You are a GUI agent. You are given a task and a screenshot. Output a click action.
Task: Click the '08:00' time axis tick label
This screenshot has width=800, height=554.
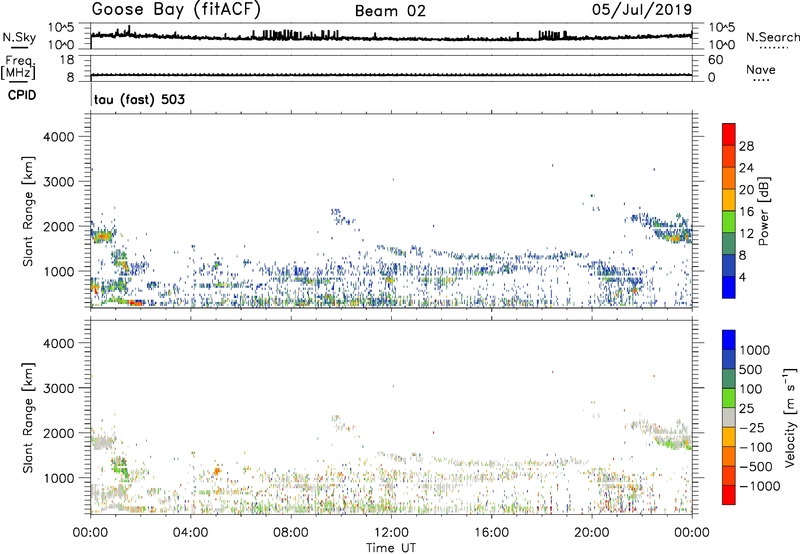click(x=291, y=533)
